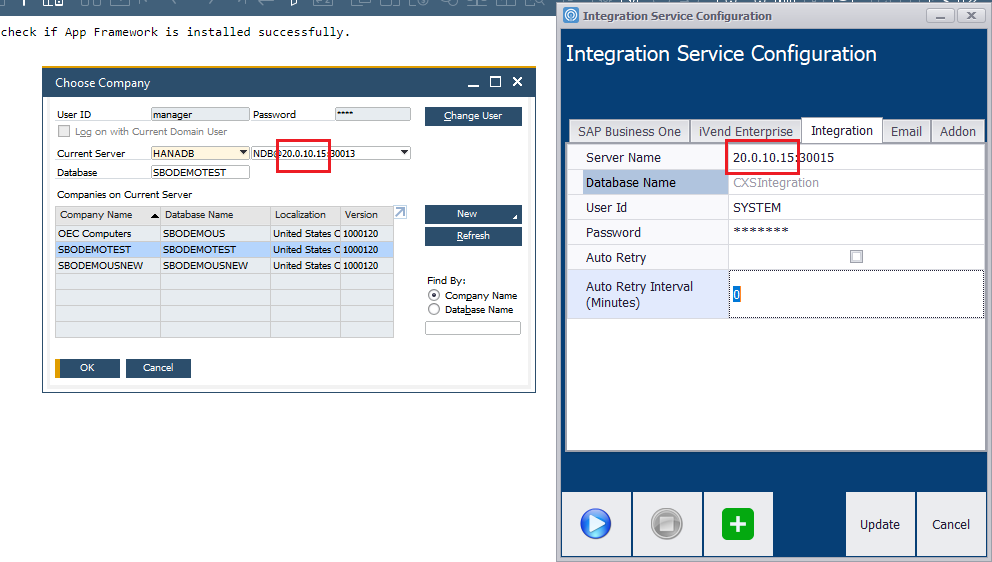Screen dimensions: 992x562
Task: Sort by Company Name column header
Action: coord(108,215)
